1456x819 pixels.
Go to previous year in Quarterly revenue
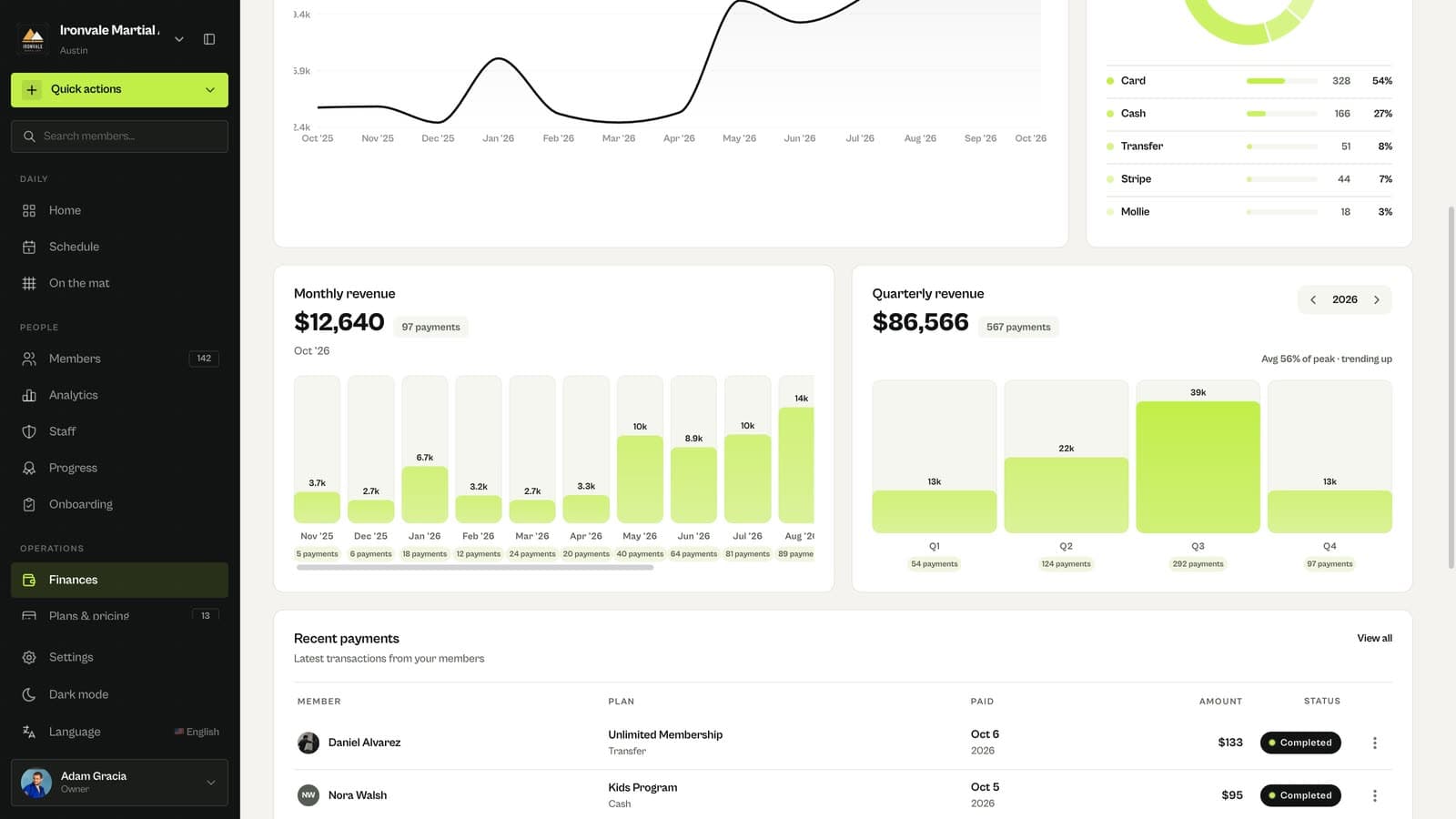point(1313,300)
